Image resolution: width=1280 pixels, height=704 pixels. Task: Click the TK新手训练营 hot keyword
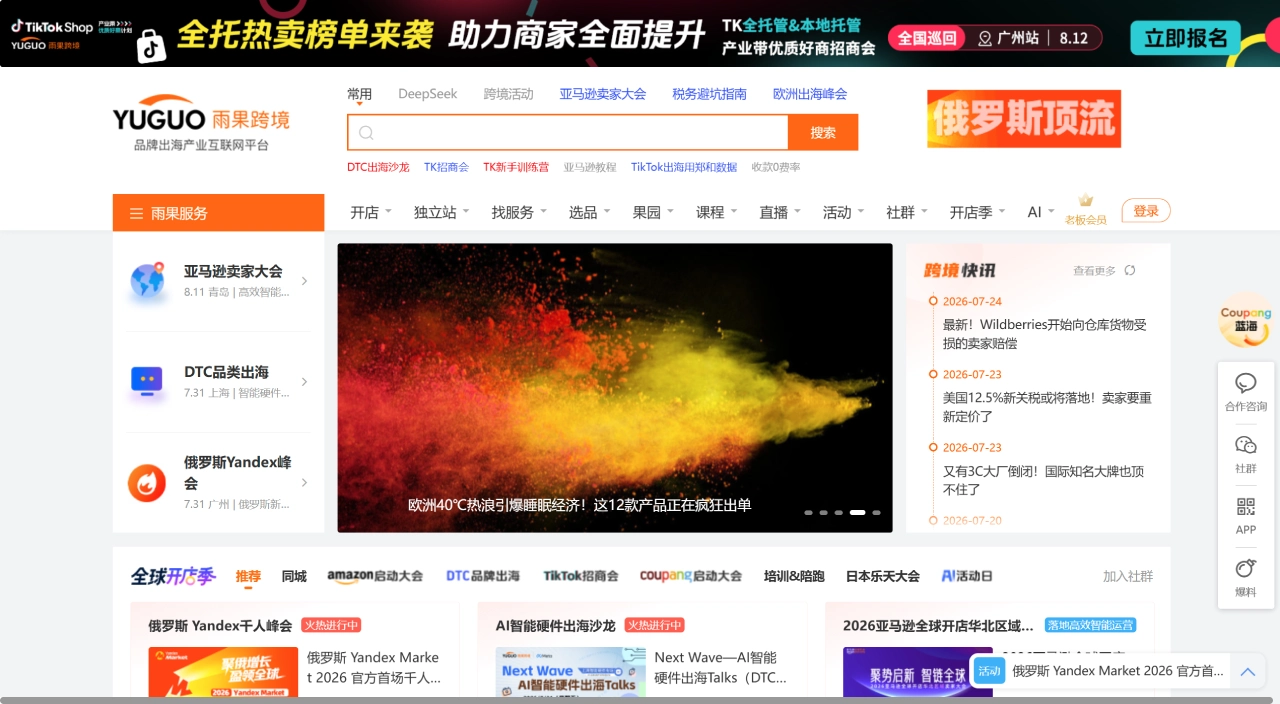(x=516, y=167)
